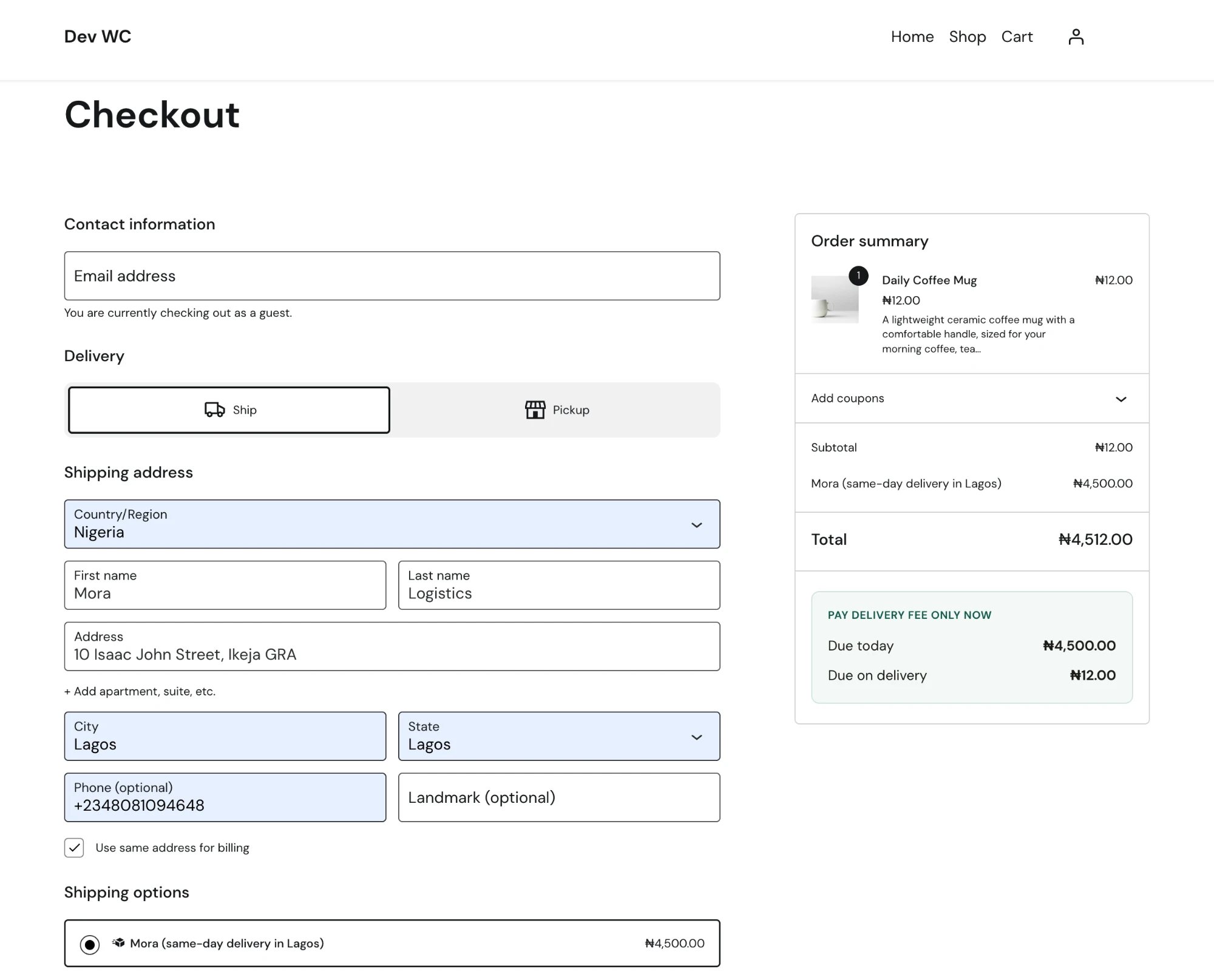Click the PAY DELIVERY FEE ONLY NOW heading

909,615
